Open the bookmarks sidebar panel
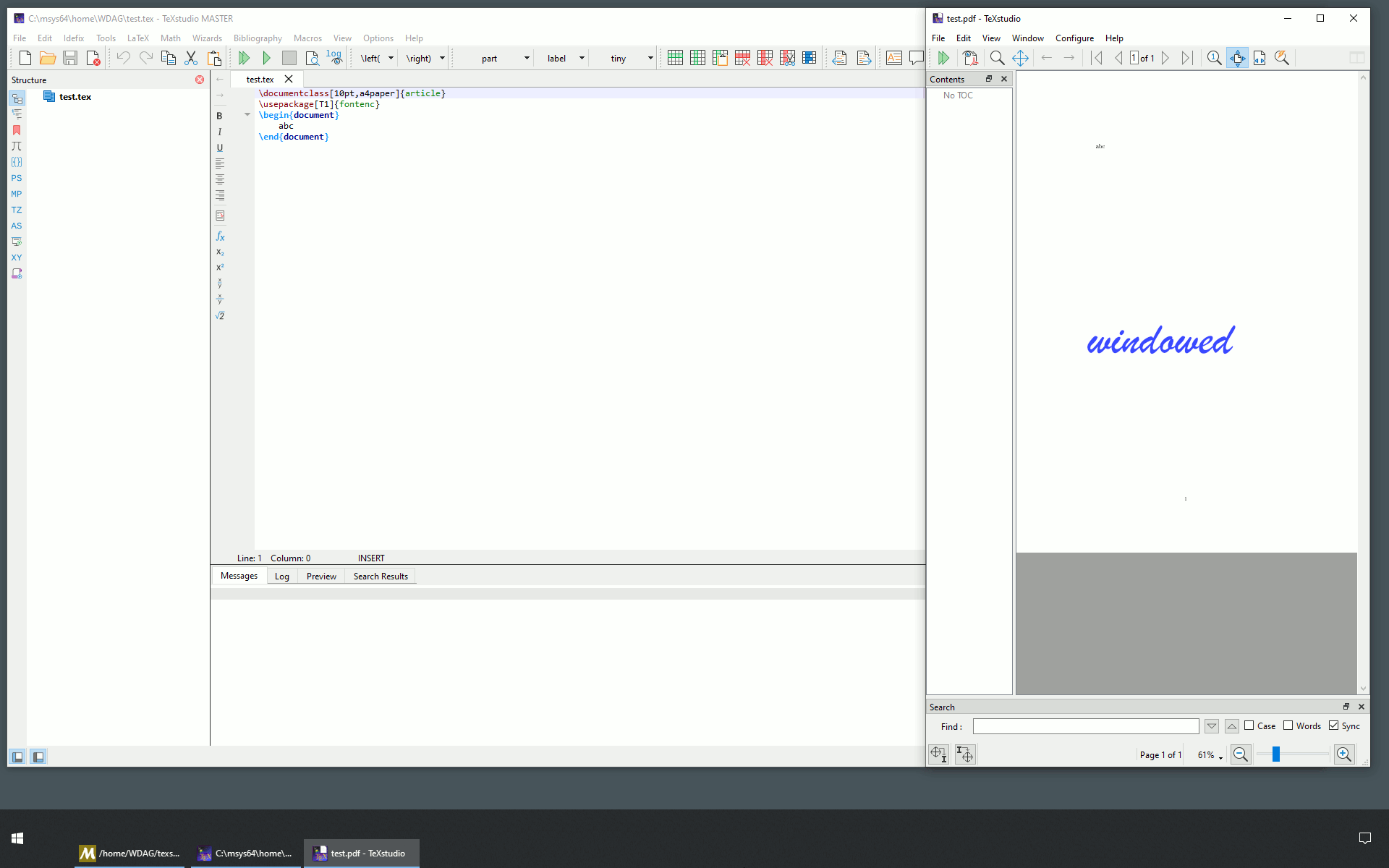The width and height of the screenshot is (1389, 868). 17,130
